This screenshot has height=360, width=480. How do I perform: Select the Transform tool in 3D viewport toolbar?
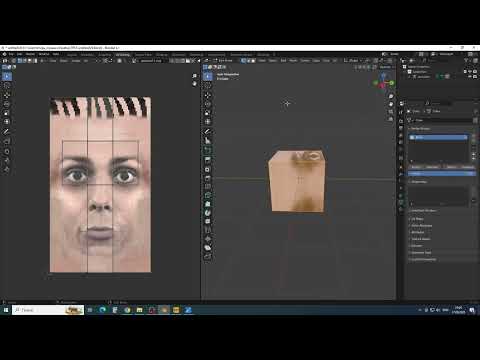pos(207,122)
